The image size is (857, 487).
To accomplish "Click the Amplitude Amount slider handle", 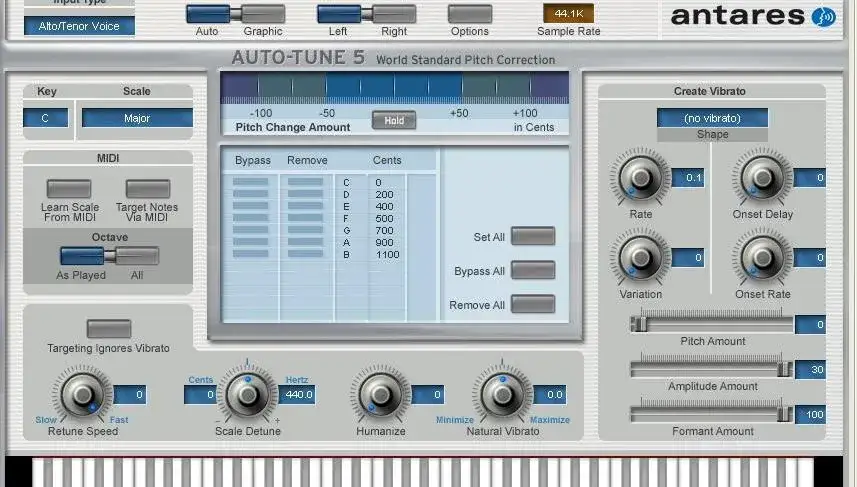I will tap(784, 369).
